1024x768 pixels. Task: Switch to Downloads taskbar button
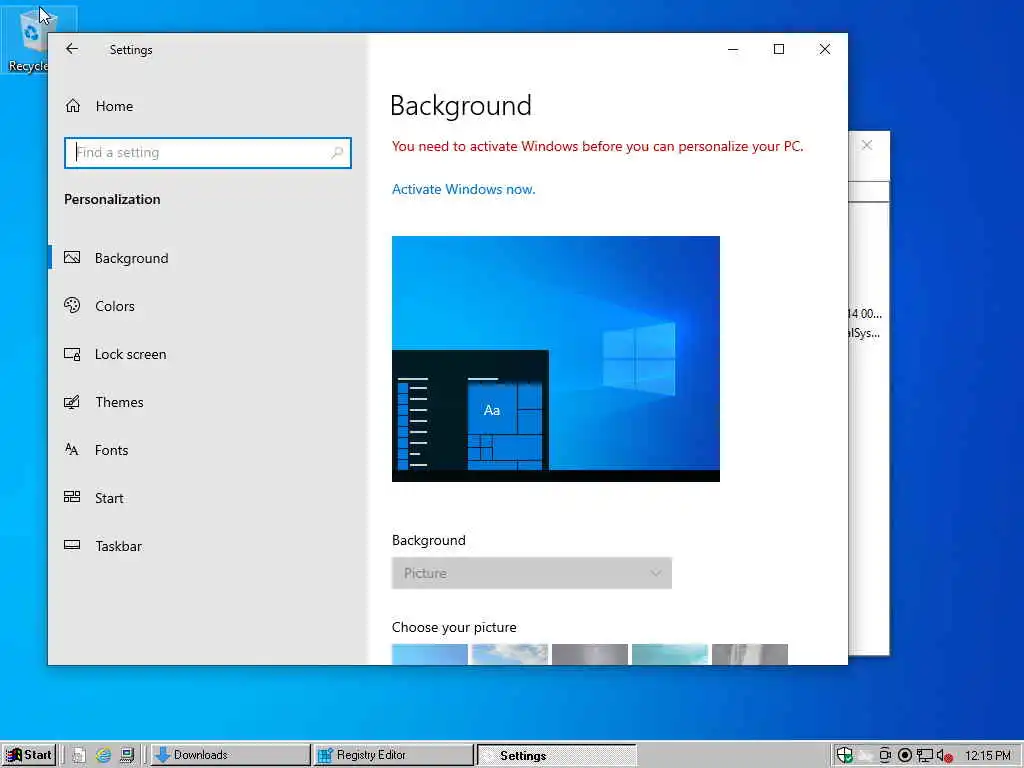click(230, 755)
